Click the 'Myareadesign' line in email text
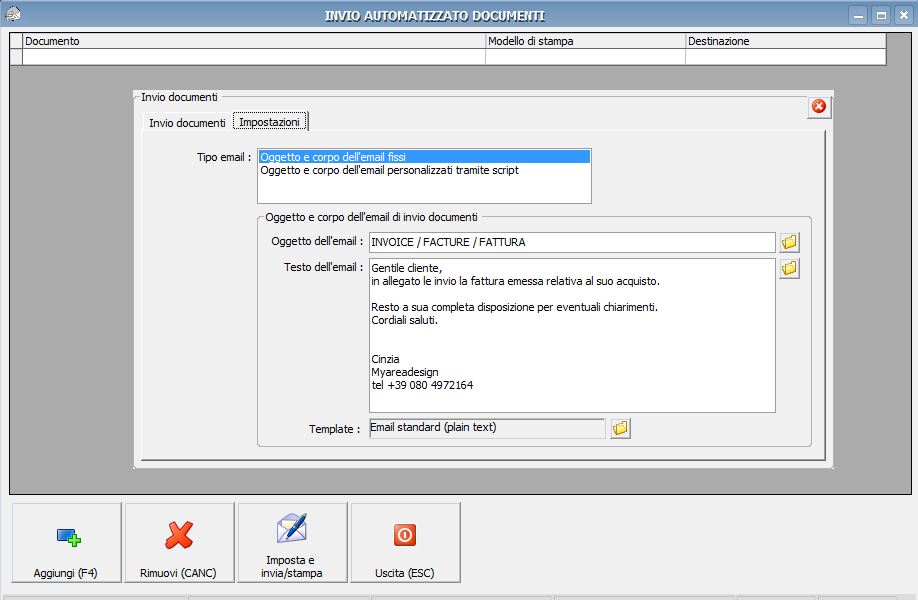 coord(405,372)
